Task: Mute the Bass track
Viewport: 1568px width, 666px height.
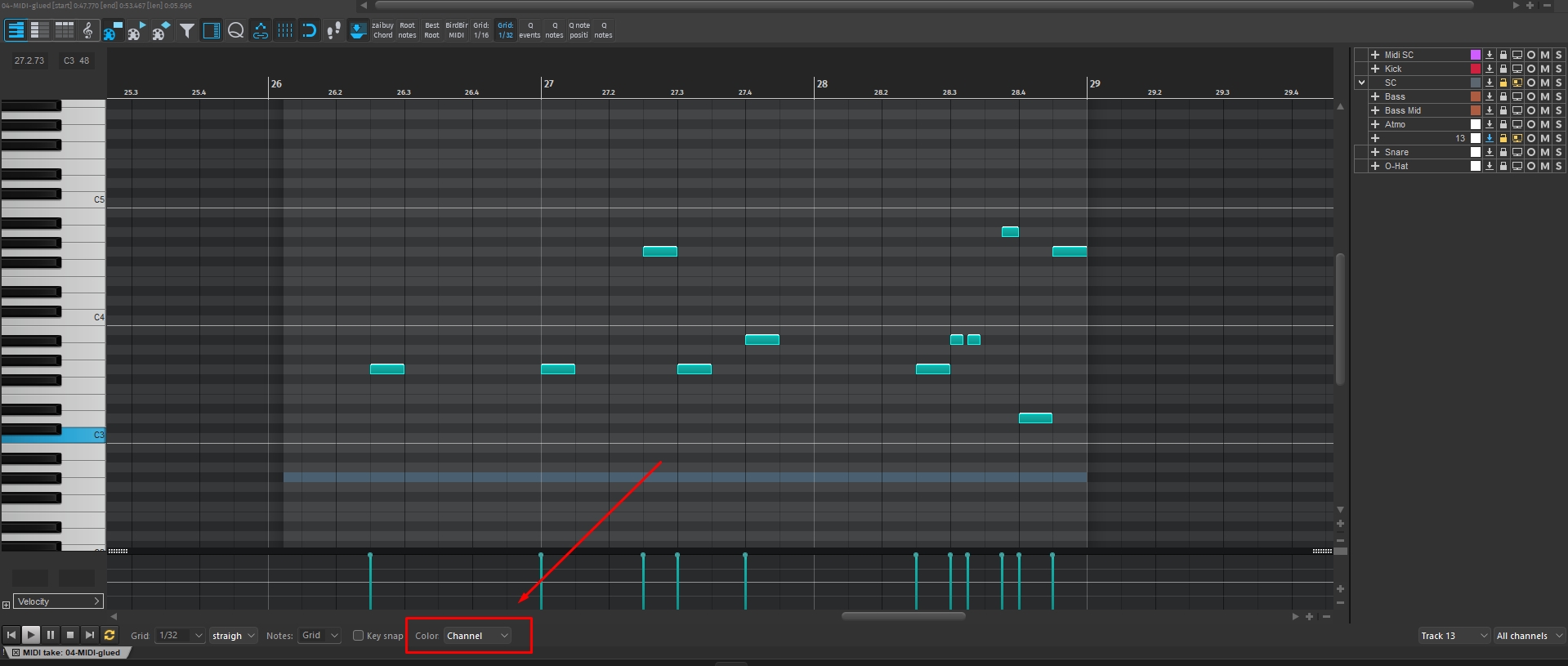Action: tap(1544, 96)
